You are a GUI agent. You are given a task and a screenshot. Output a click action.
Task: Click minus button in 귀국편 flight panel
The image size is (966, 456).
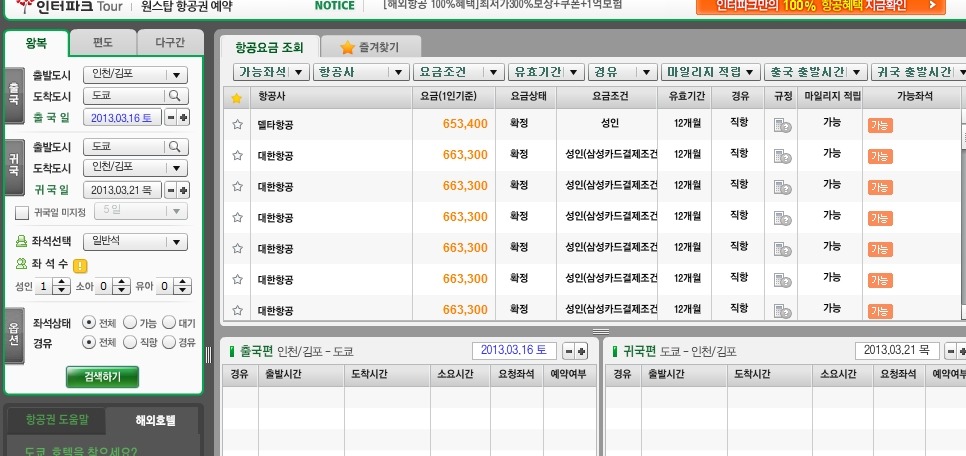tap(951, 351)
